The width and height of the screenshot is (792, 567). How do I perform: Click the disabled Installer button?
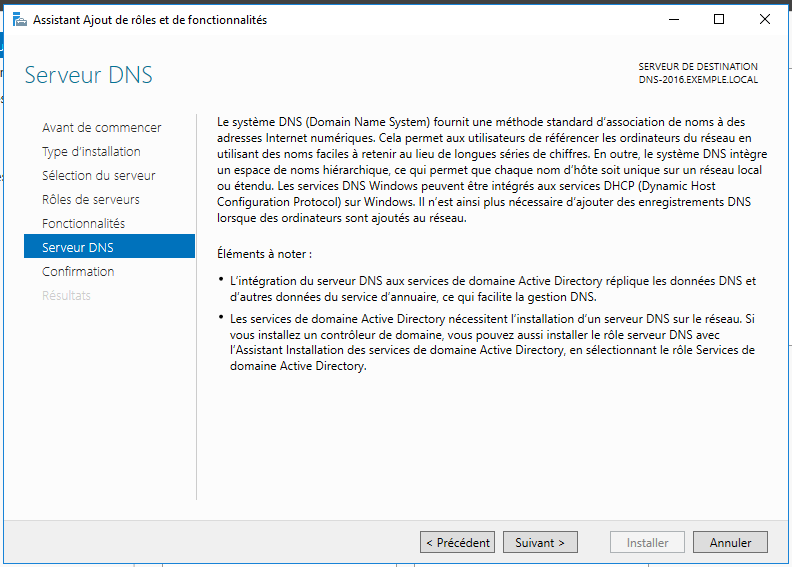tap(648, 542)
